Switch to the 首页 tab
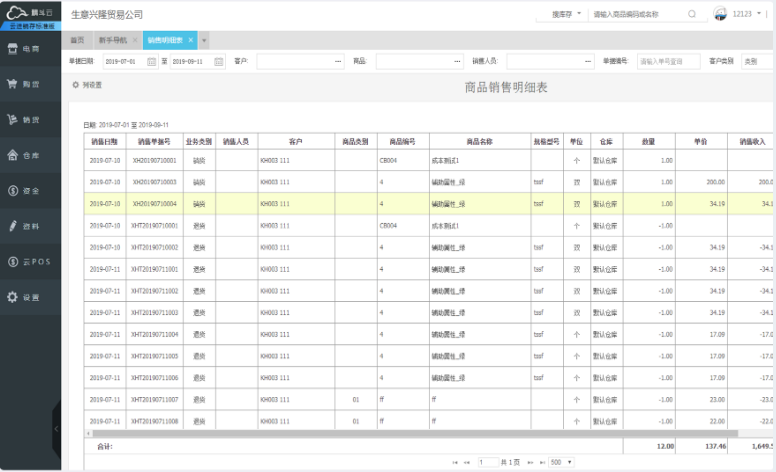The image size is (776, 472). 77,40
